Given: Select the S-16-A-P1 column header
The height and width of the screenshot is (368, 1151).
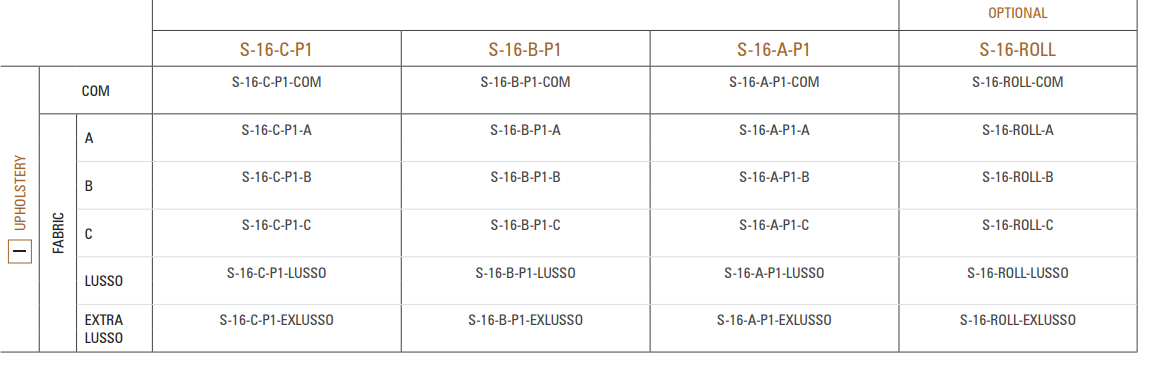Looking at the screenshot, I should [x=774, y=49].
